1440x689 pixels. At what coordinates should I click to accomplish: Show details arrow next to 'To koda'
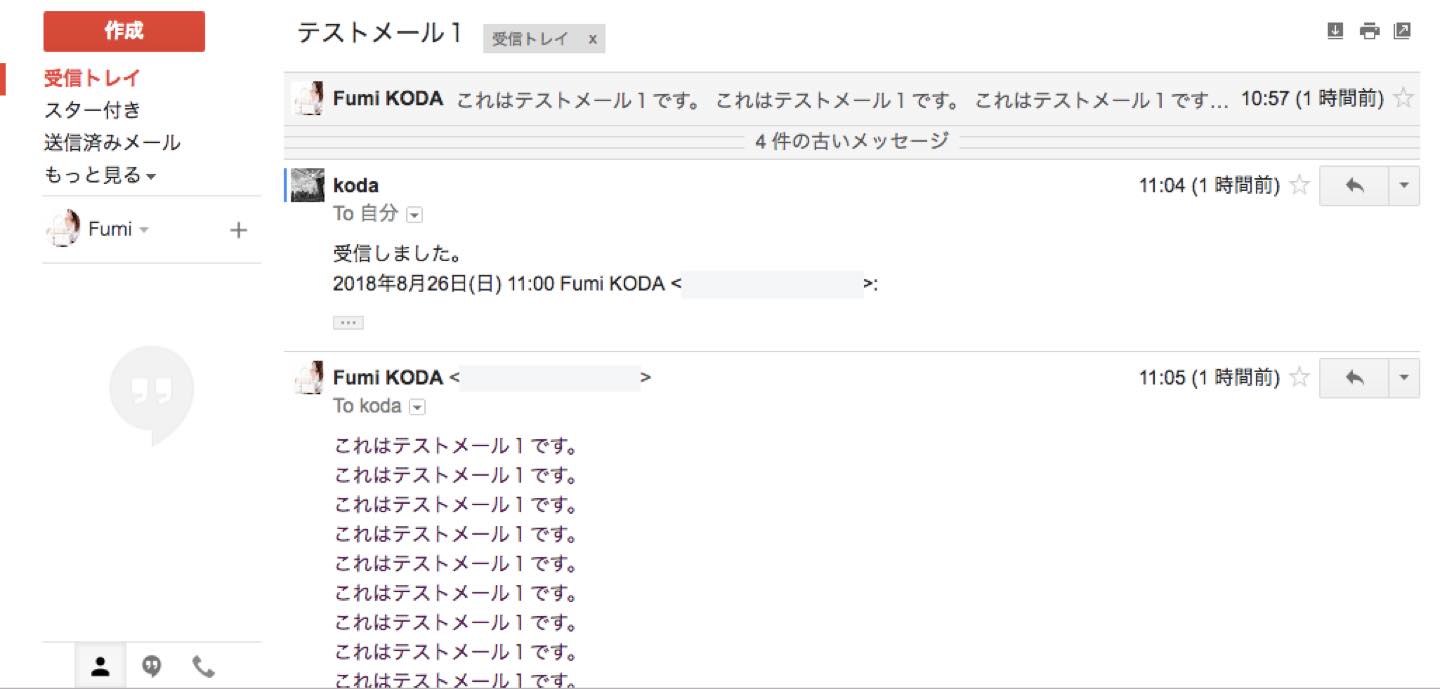coord(417,407)
